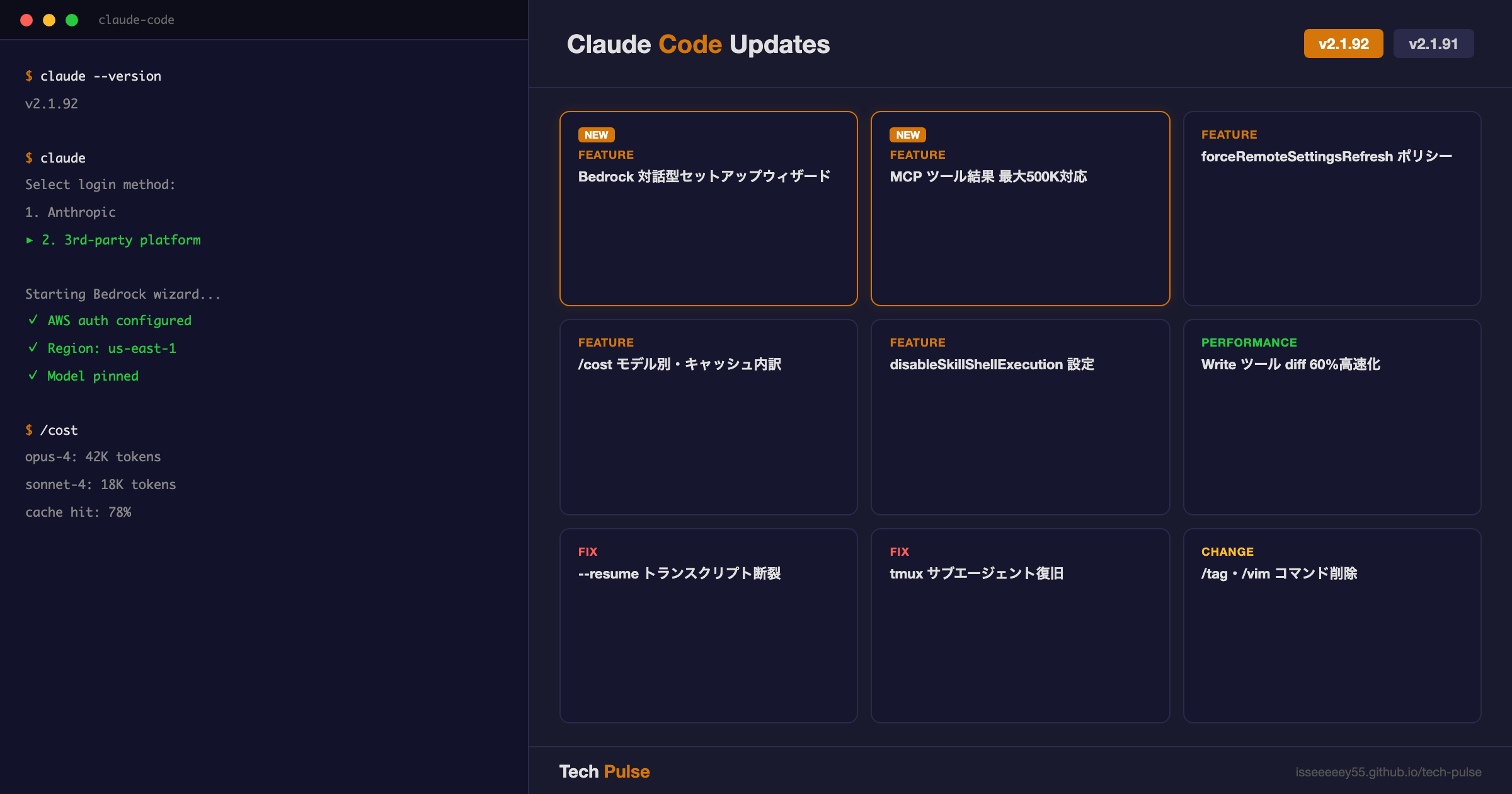Open the tmux subagent fix card

click(1020, 625)
